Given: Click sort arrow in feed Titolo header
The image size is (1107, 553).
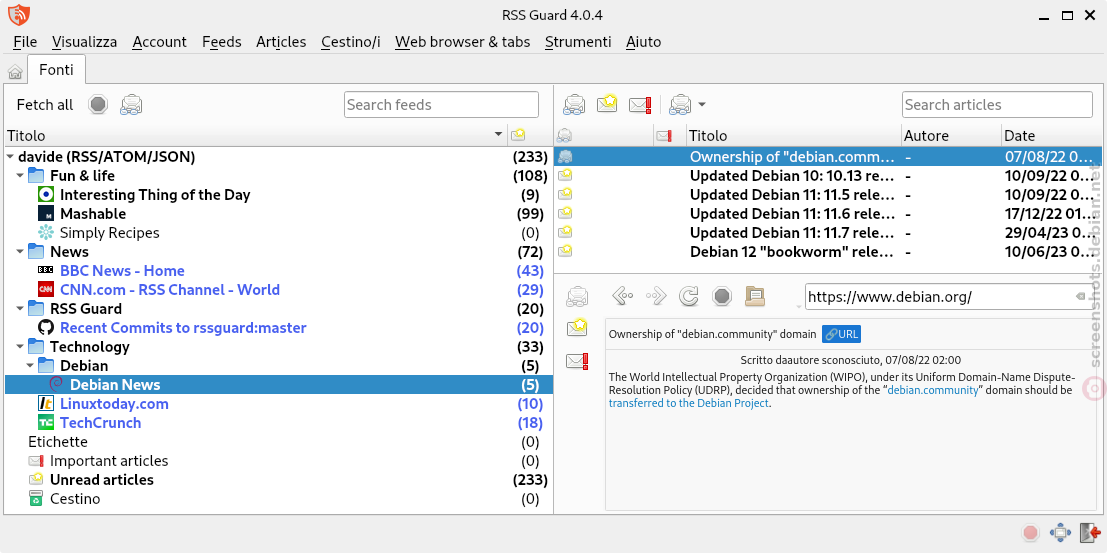Looking at the screenshot, I should (498, 135).
